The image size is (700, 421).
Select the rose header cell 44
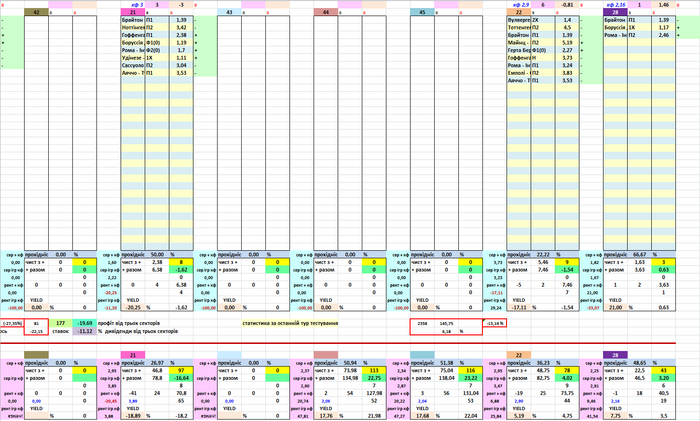tap(325, 12)
